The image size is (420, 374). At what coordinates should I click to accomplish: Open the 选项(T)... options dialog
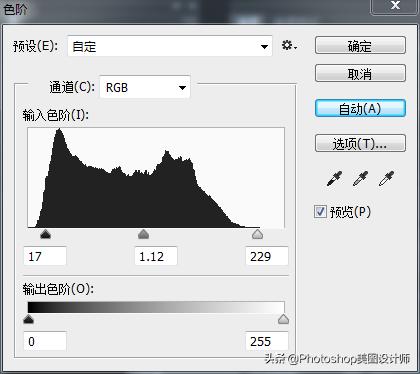(x=360, y=143)
